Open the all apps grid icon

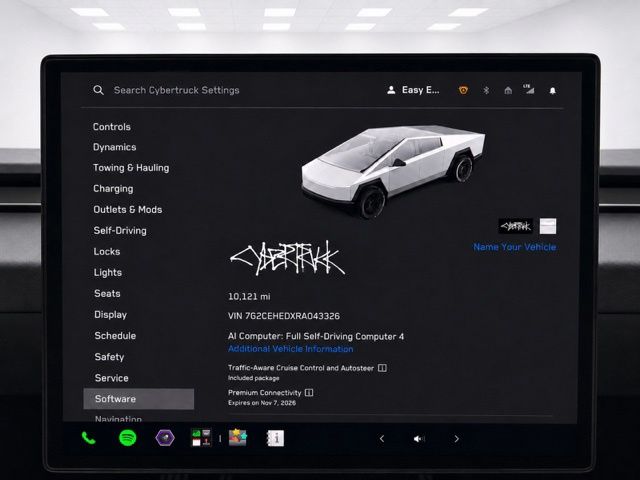pyautogui.click(x=202, y=438)
